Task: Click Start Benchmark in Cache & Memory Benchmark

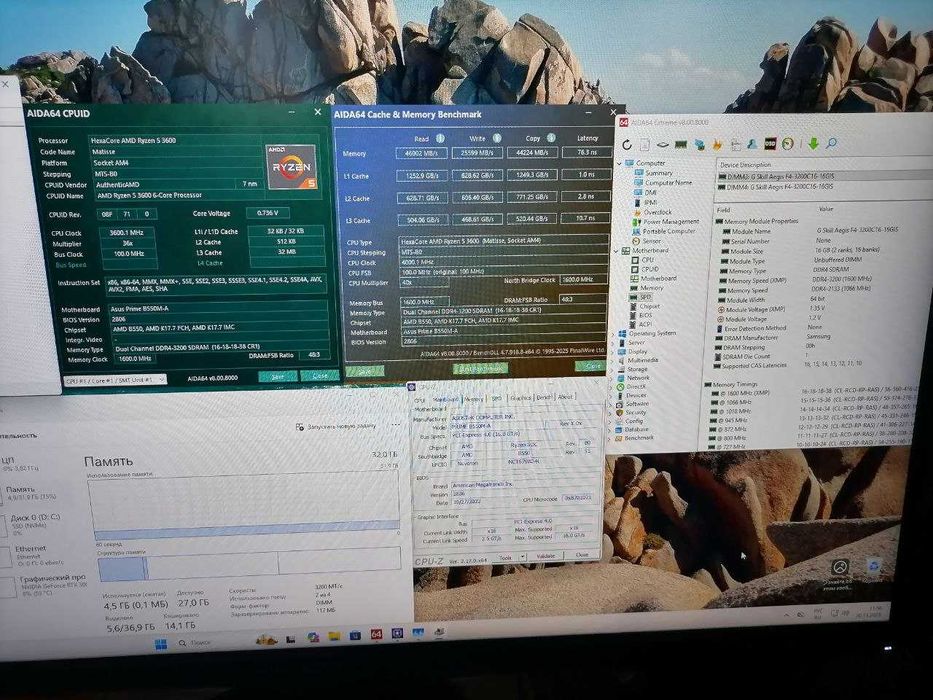Action: pyautogui.click(x=480, y=368)
